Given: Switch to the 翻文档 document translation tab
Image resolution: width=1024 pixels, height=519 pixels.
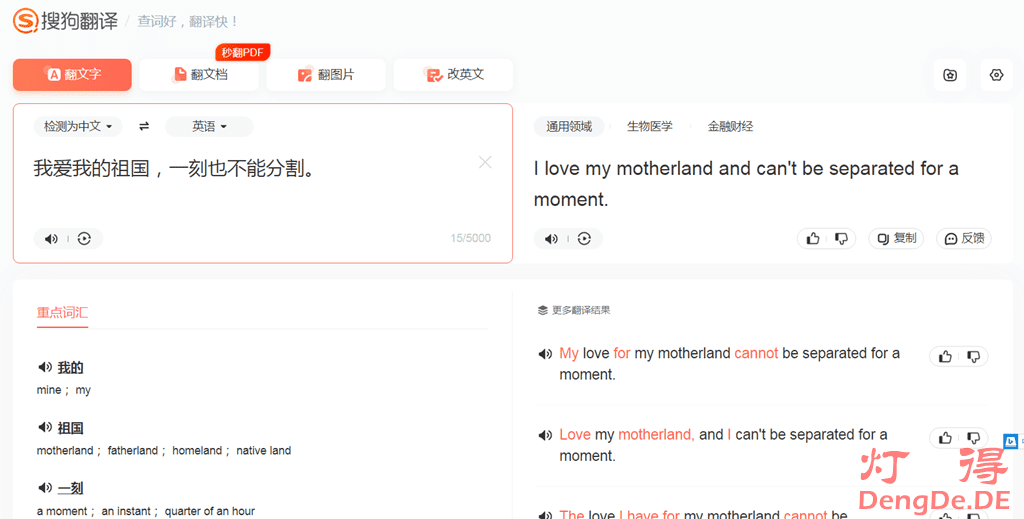Looking at the screenshot, I should pyautogui.click(x=199, y=74).
